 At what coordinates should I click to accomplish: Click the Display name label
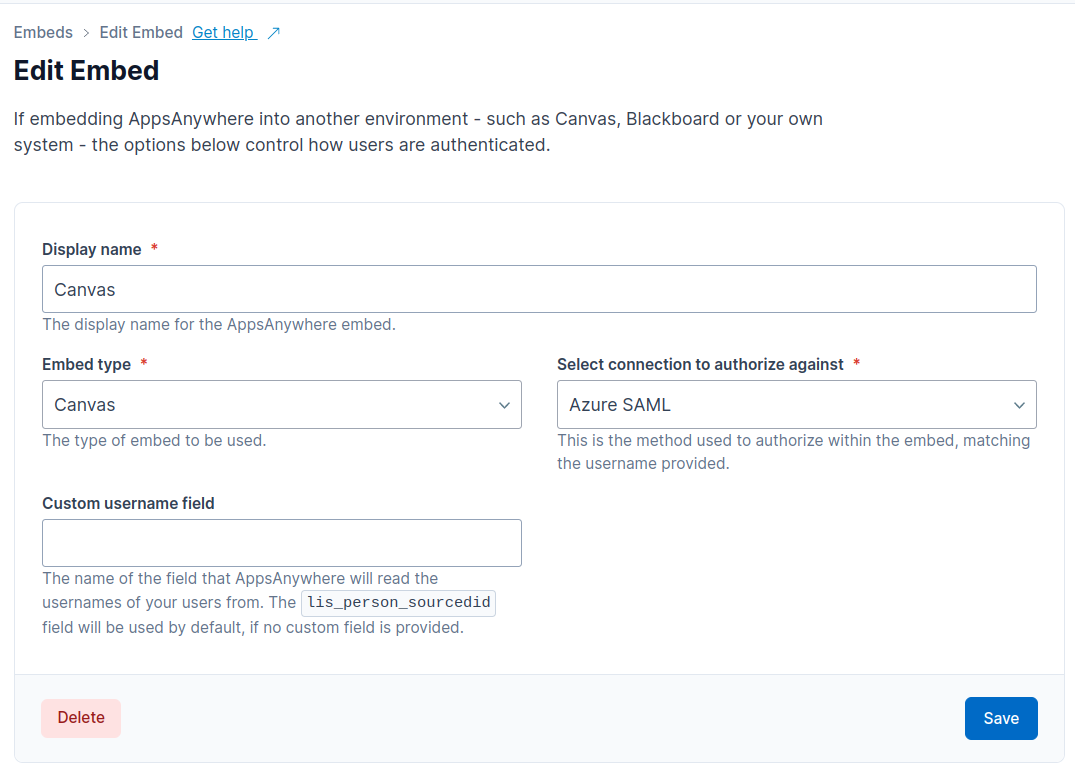tap(91, 249)
